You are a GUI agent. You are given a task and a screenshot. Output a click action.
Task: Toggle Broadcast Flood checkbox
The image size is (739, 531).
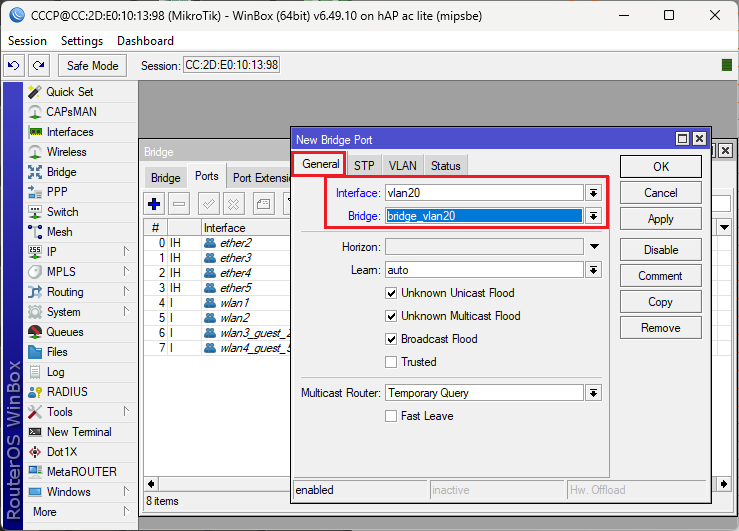pyautogui.click(x=391, y=339)
